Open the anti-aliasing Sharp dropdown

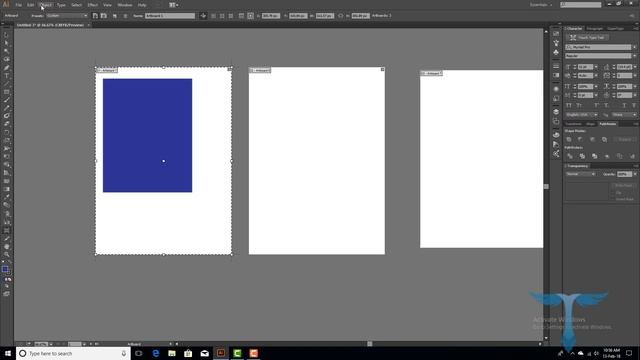pyautogui.click(x=624, y=115)
